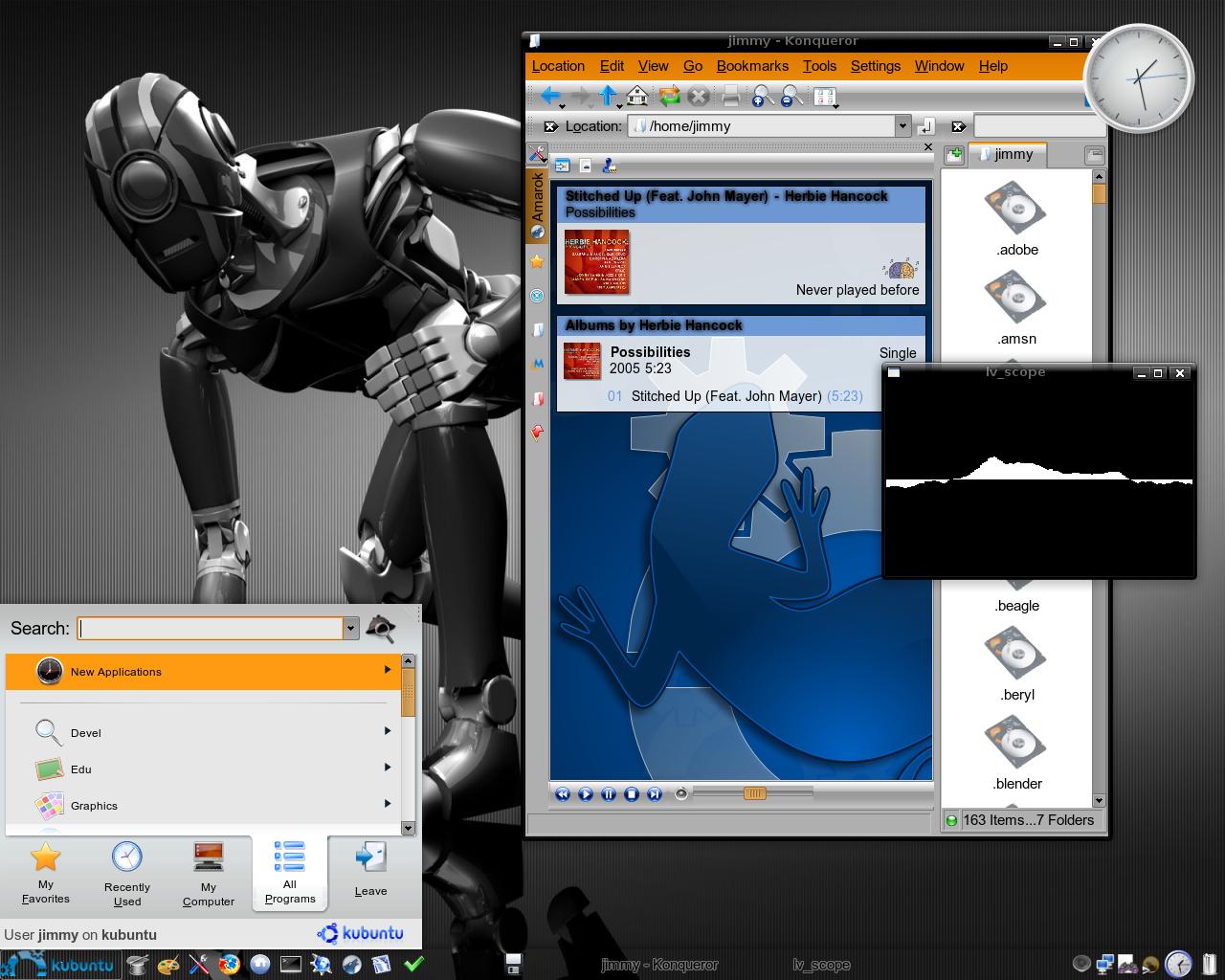Select the .blender folder in Konqueror

(x=1016, y=755)
